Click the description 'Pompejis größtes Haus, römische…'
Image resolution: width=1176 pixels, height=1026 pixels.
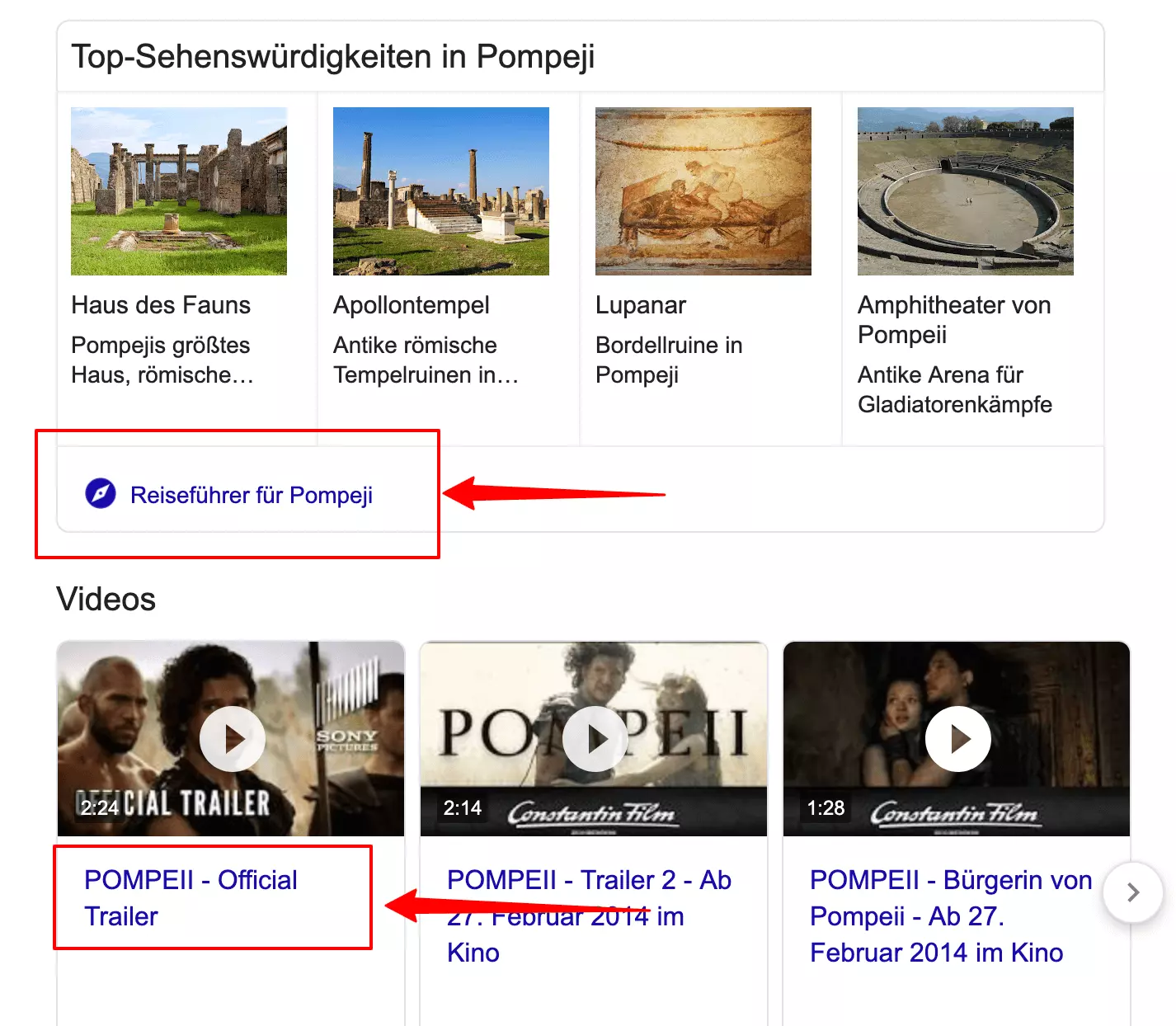click(x=162, y=360)
